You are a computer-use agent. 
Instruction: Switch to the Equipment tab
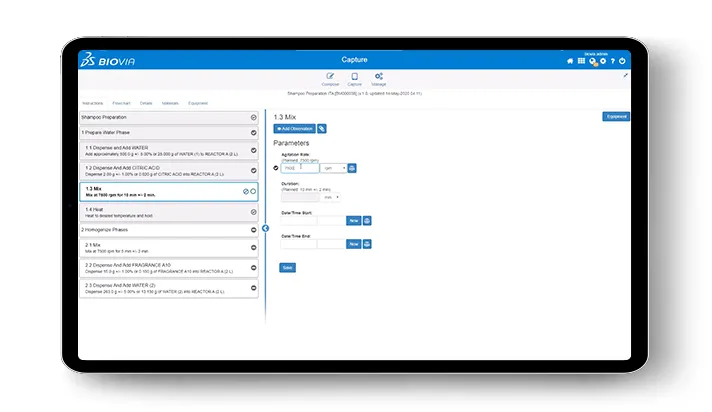(x=198, y=104)
